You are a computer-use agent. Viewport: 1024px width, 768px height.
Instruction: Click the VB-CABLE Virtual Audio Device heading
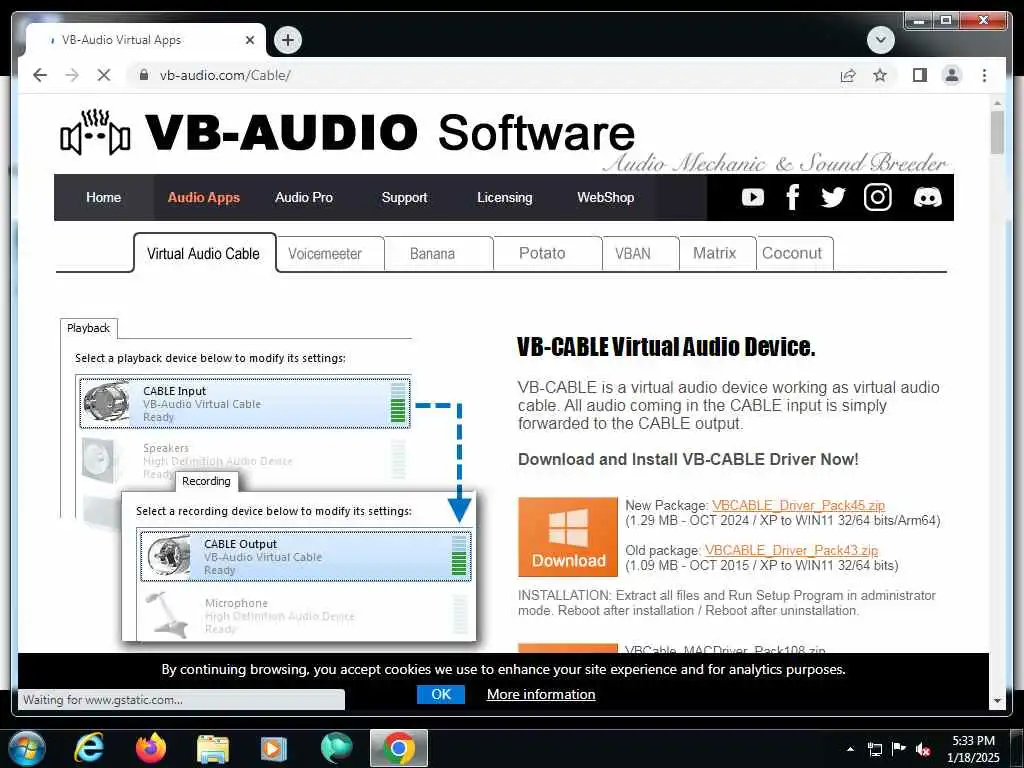[x=665, y=346]
